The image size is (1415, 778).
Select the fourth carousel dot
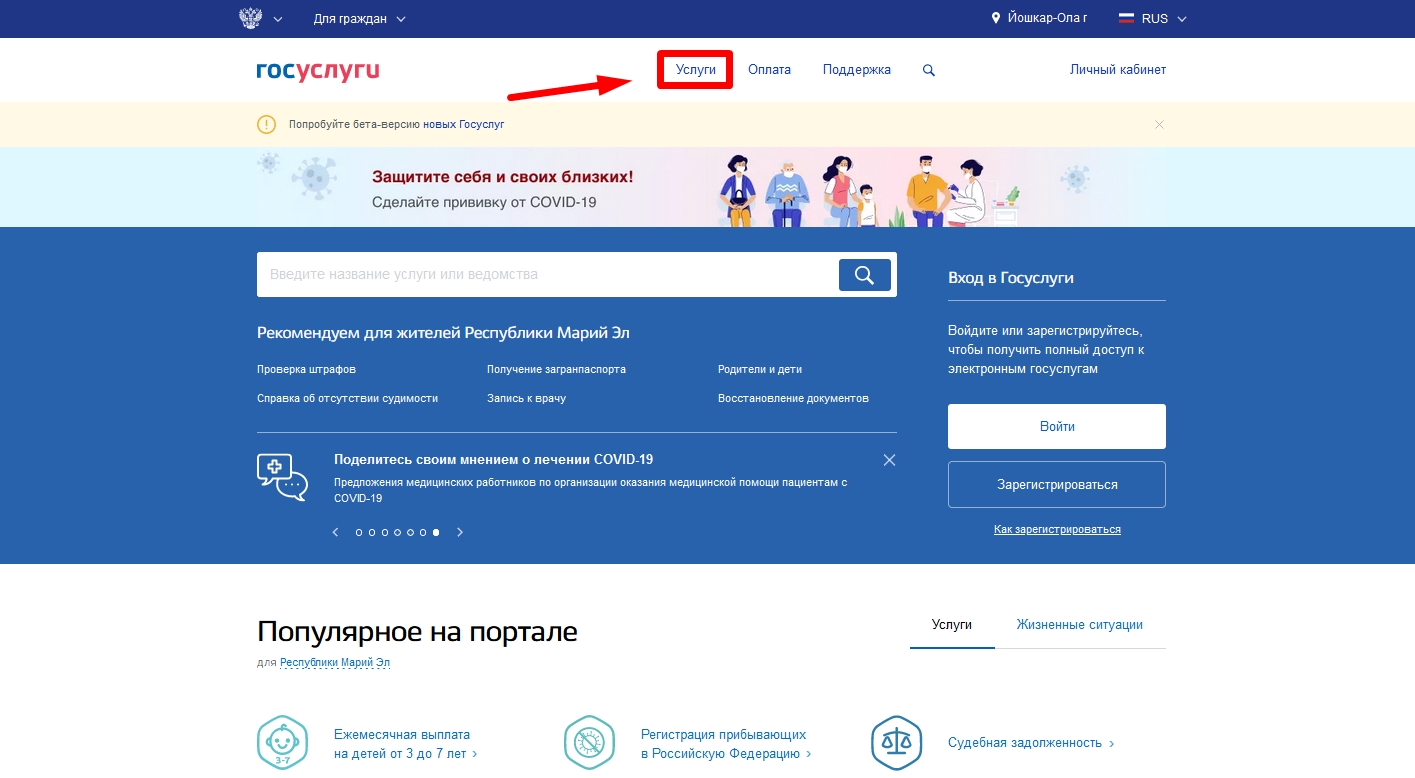397,533
